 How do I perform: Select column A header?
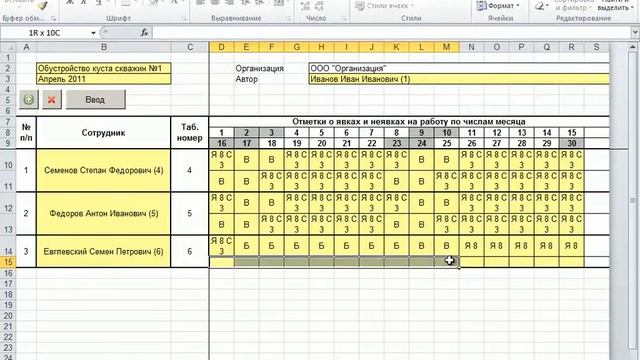(27, 47)
